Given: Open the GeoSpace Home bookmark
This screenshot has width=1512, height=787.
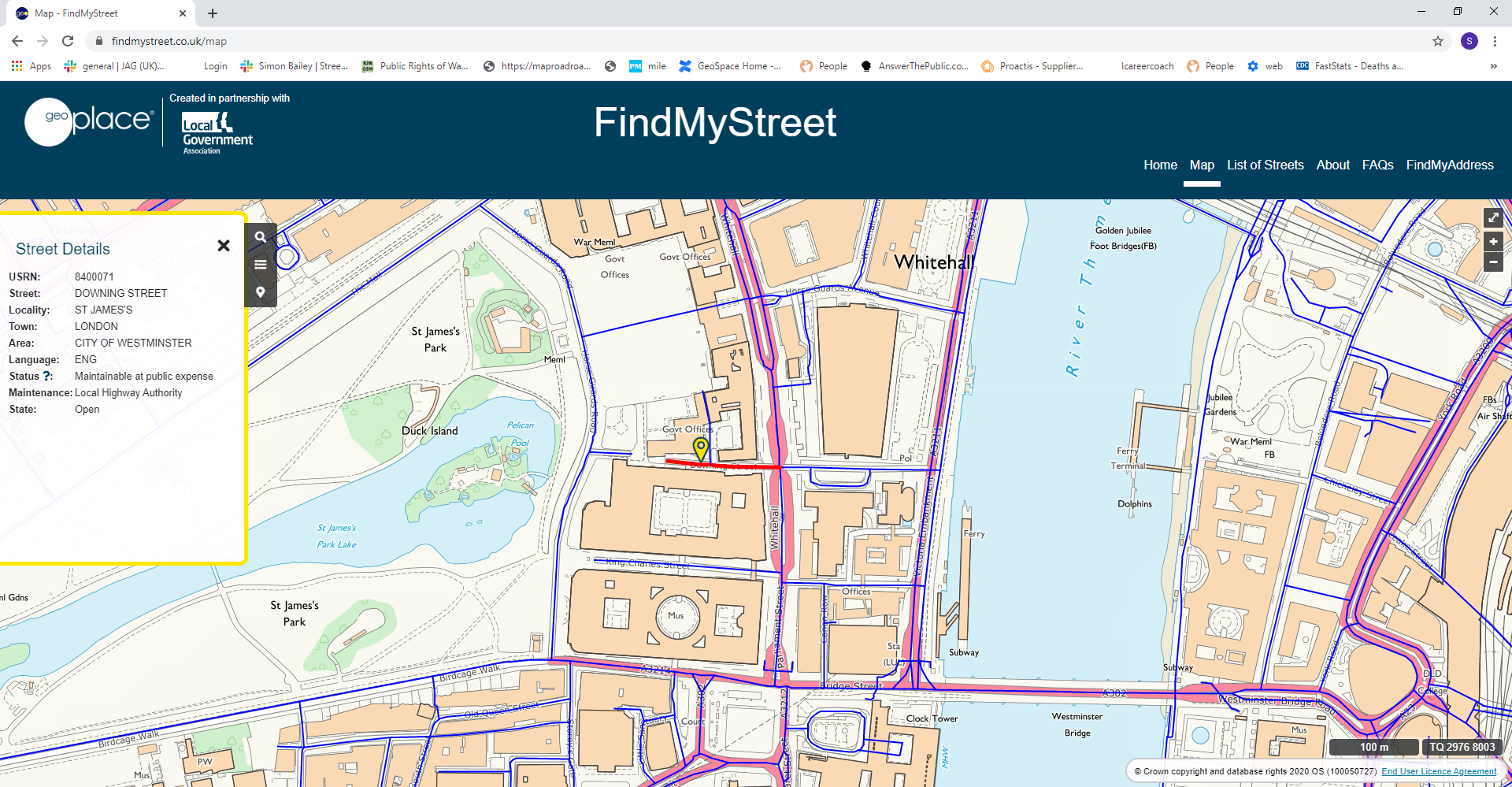Looking at the screenshot, I should tap(730, 66).
